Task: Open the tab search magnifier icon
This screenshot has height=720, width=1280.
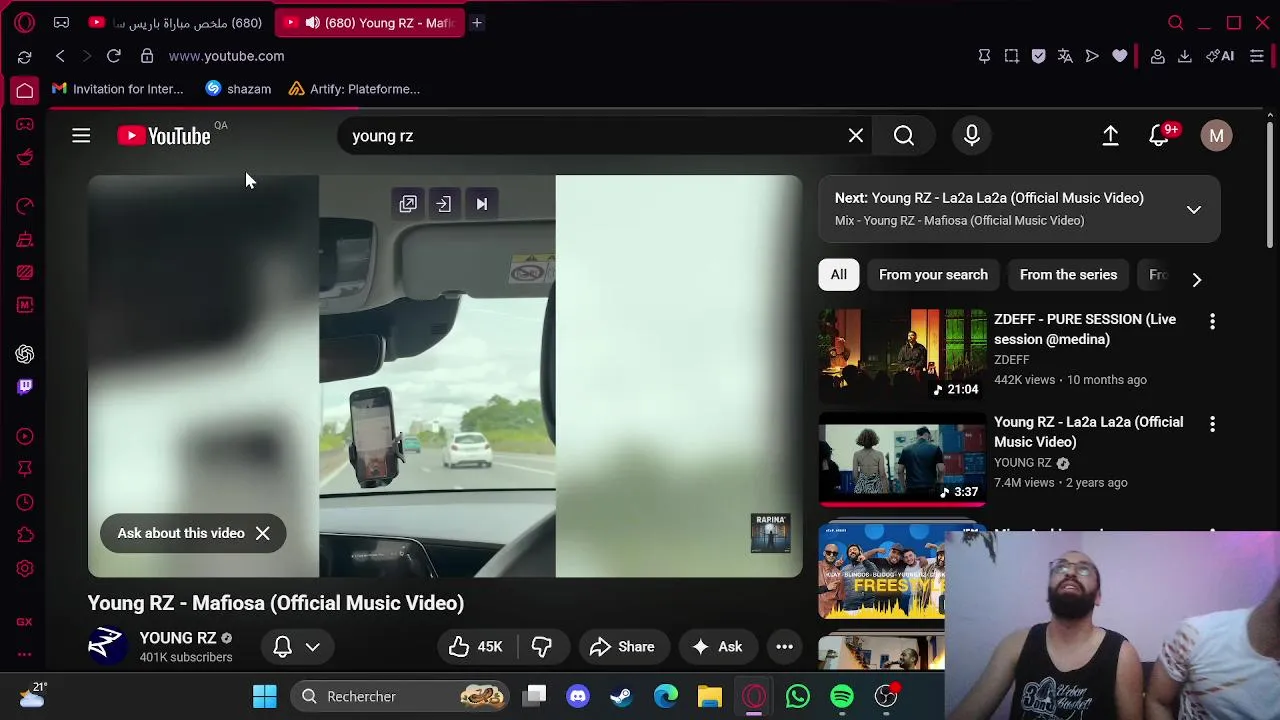Action: (1176, 22)
